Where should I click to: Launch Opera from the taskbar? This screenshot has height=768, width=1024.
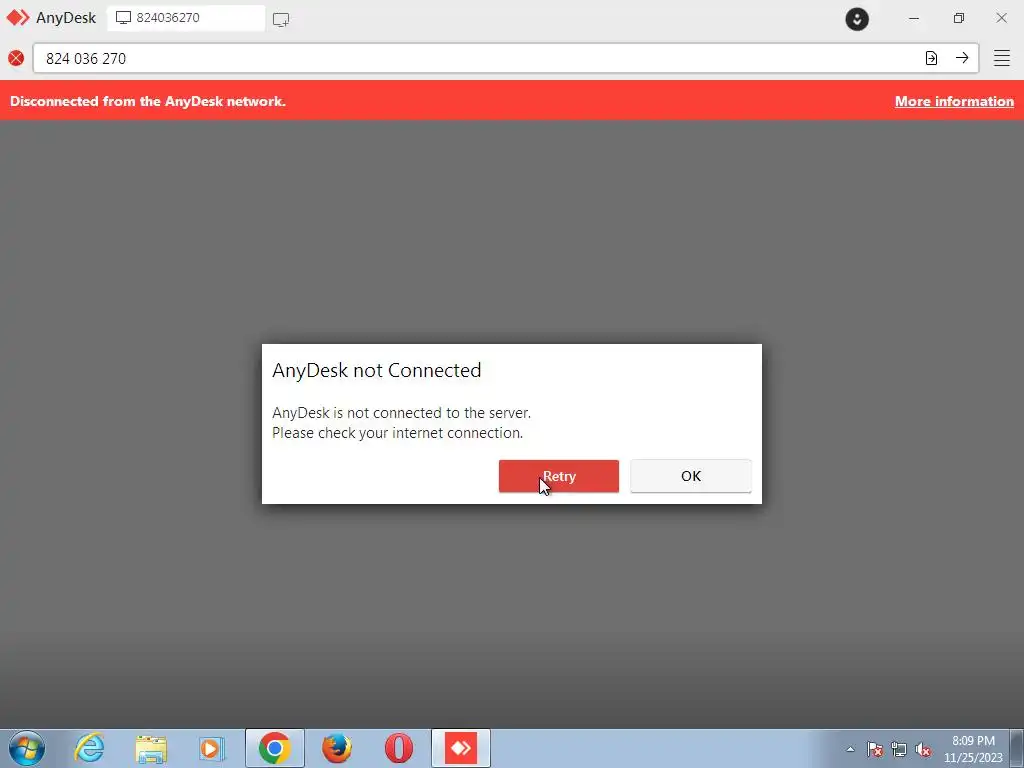(x=399, y=748)
